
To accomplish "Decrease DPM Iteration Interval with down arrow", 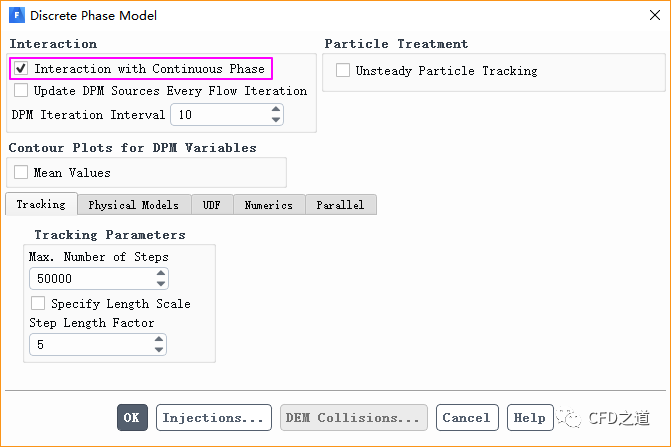I will (276, 120).
